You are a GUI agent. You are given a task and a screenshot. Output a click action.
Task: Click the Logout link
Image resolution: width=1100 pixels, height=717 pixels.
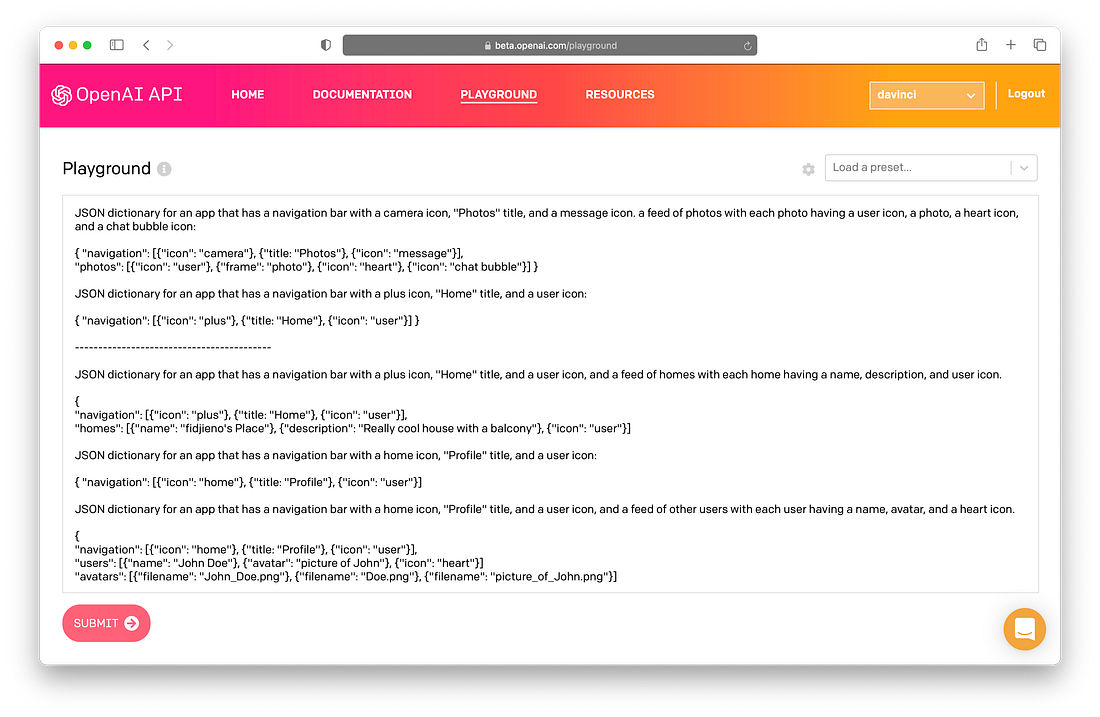pos(1026,94)
